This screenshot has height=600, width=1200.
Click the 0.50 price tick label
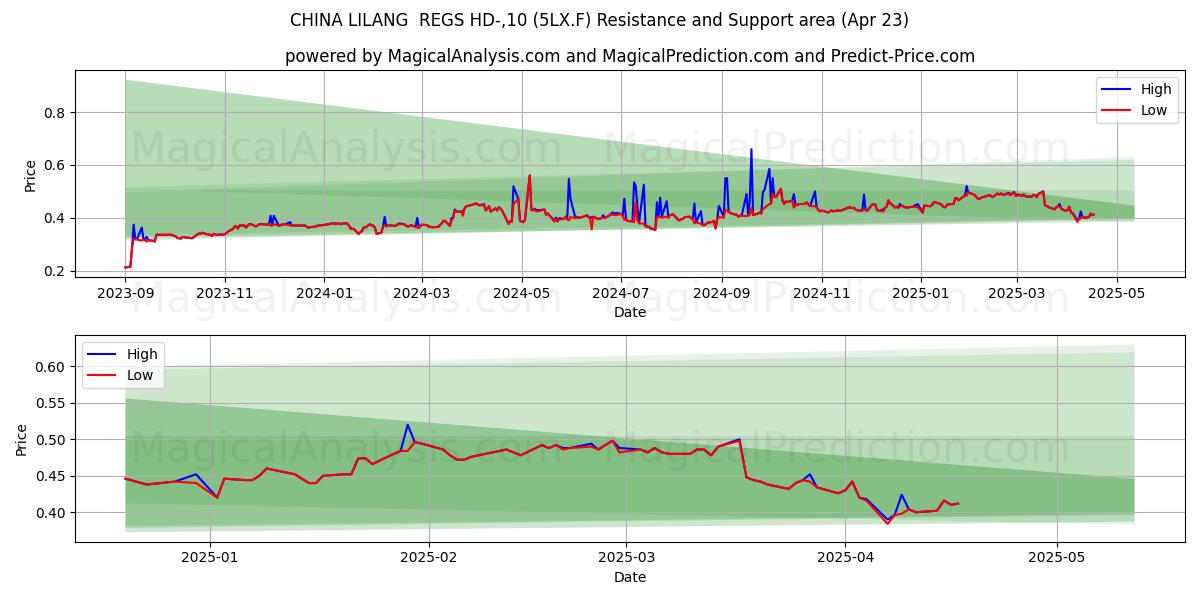pos(53,440)
